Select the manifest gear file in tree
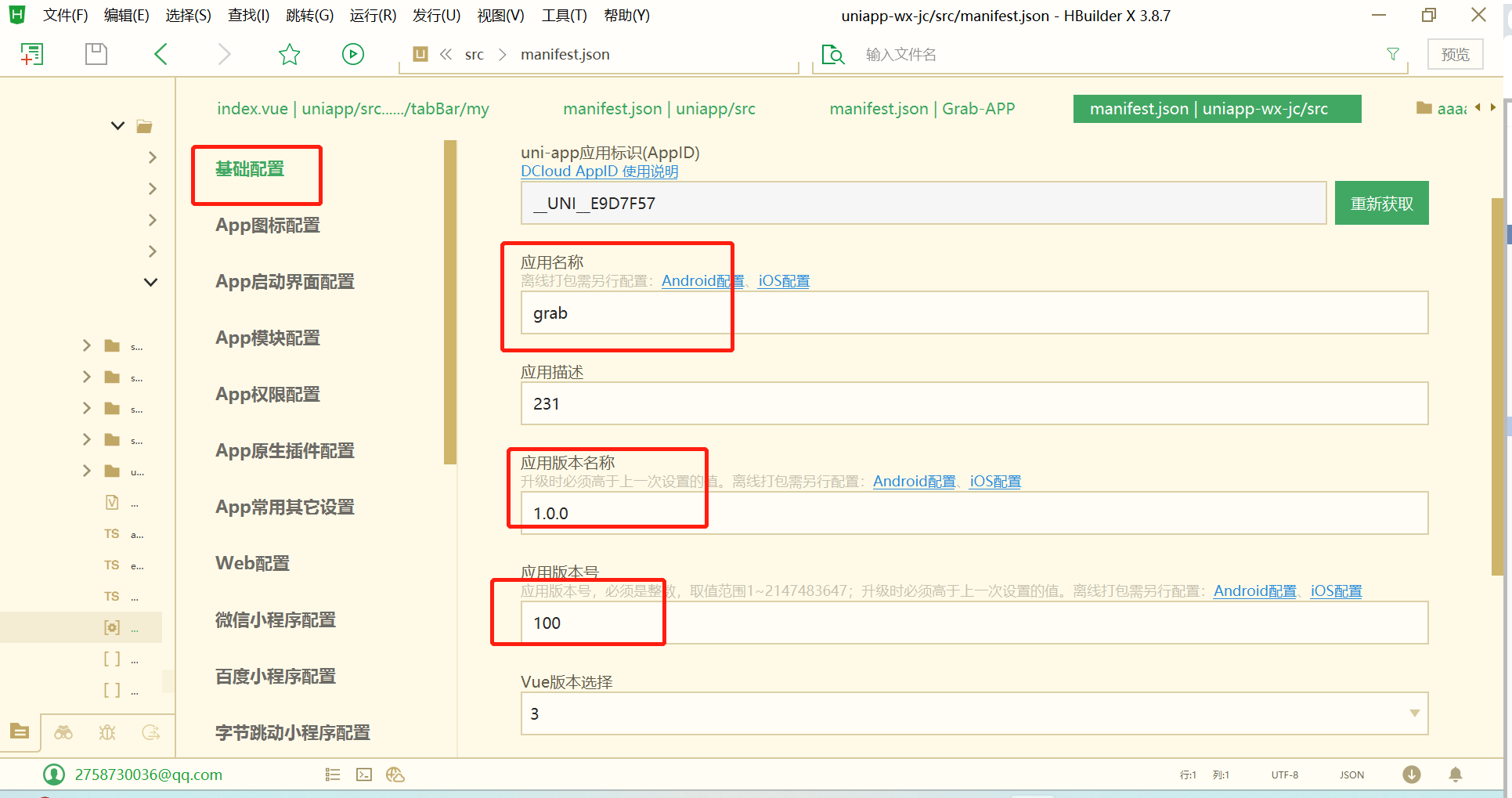 point(112,627)
